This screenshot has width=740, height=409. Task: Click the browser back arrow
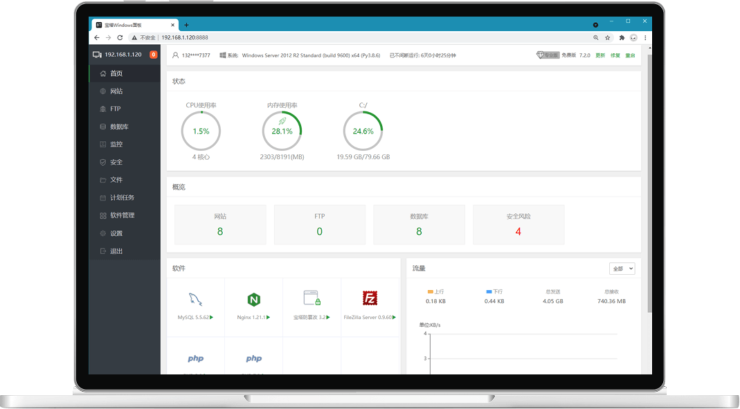point(97,38)
